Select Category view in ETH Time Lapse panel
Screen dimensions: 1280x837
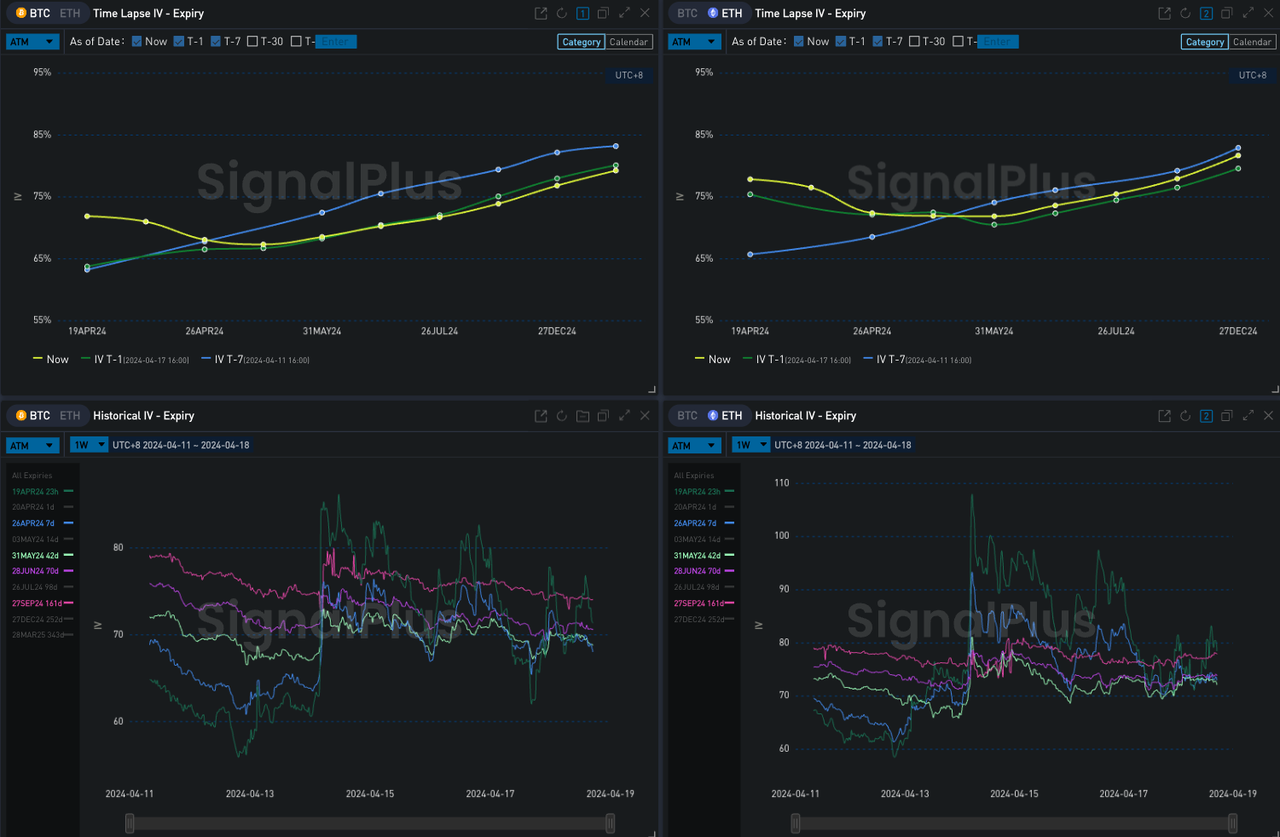click(x=1204, y=42)
